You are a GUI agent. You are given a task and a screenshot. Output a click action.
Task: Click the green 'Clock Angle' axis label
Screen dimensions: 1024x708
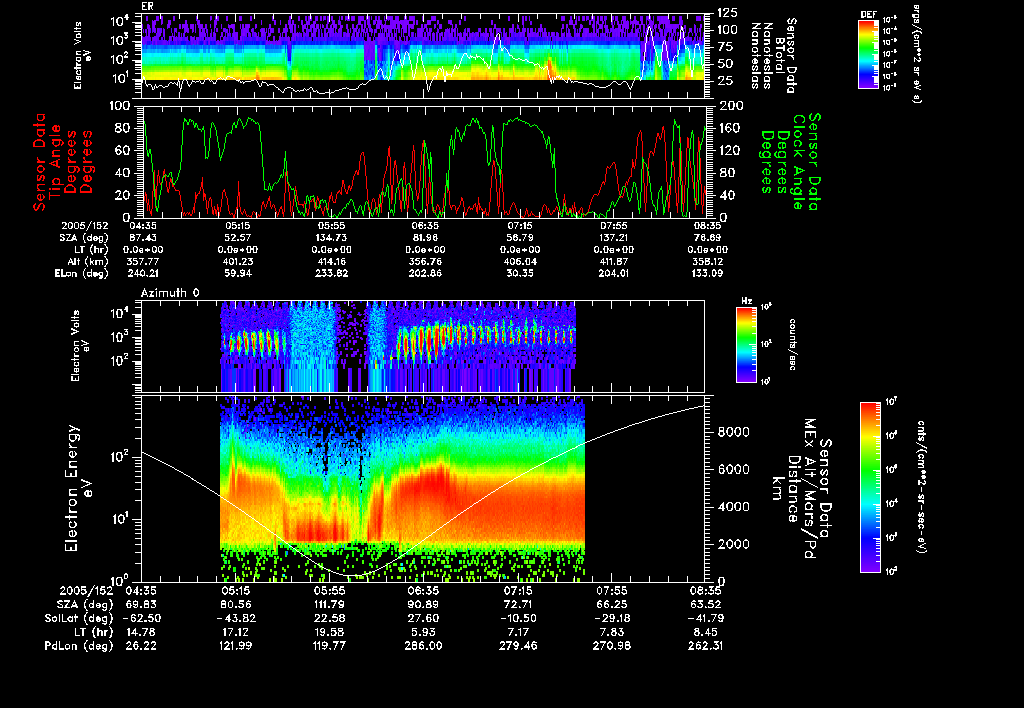click(x=798, y=162)
